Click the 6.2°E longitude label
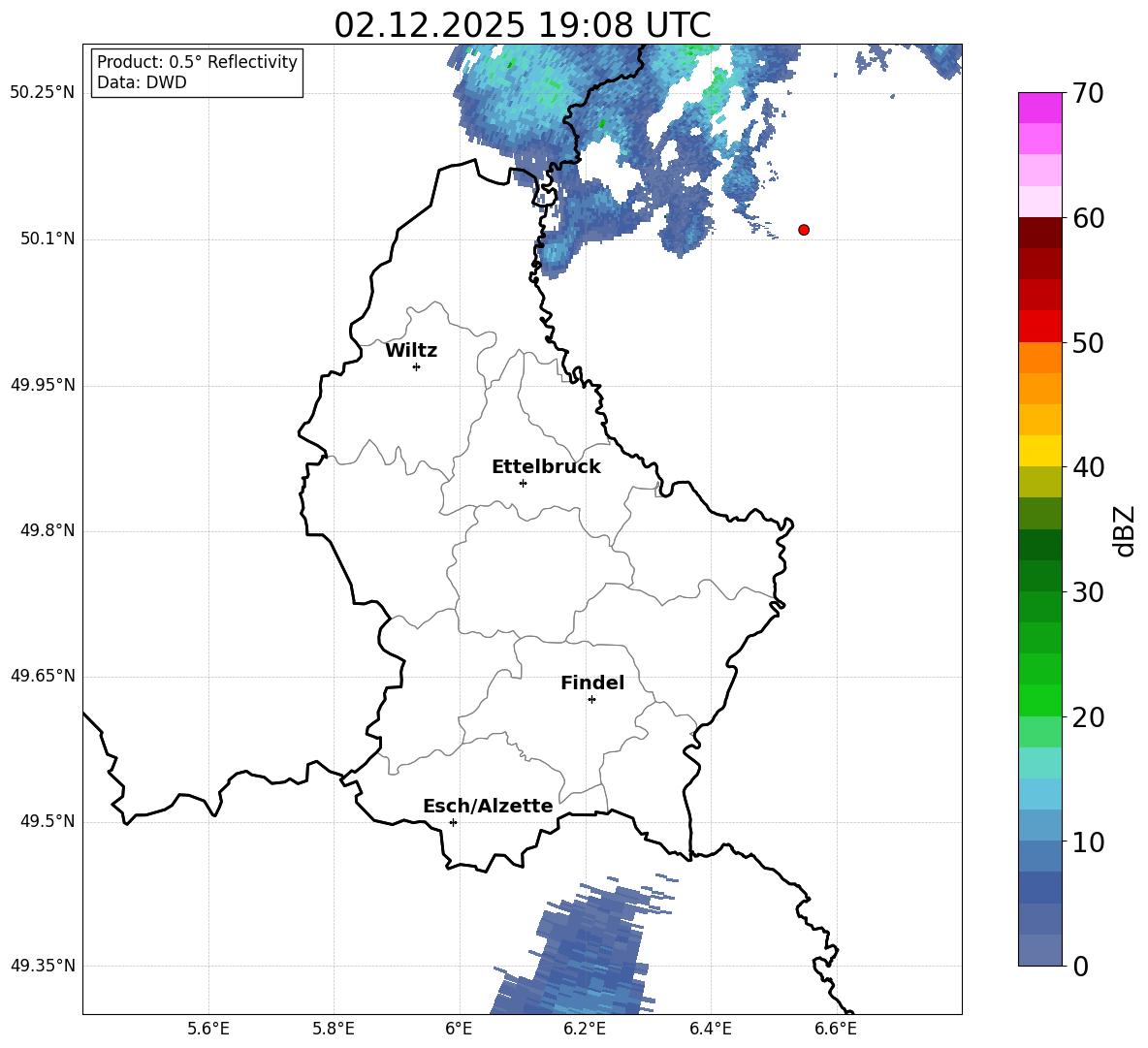This screenshot has width=1148, height=1048. click(585, 1029)
